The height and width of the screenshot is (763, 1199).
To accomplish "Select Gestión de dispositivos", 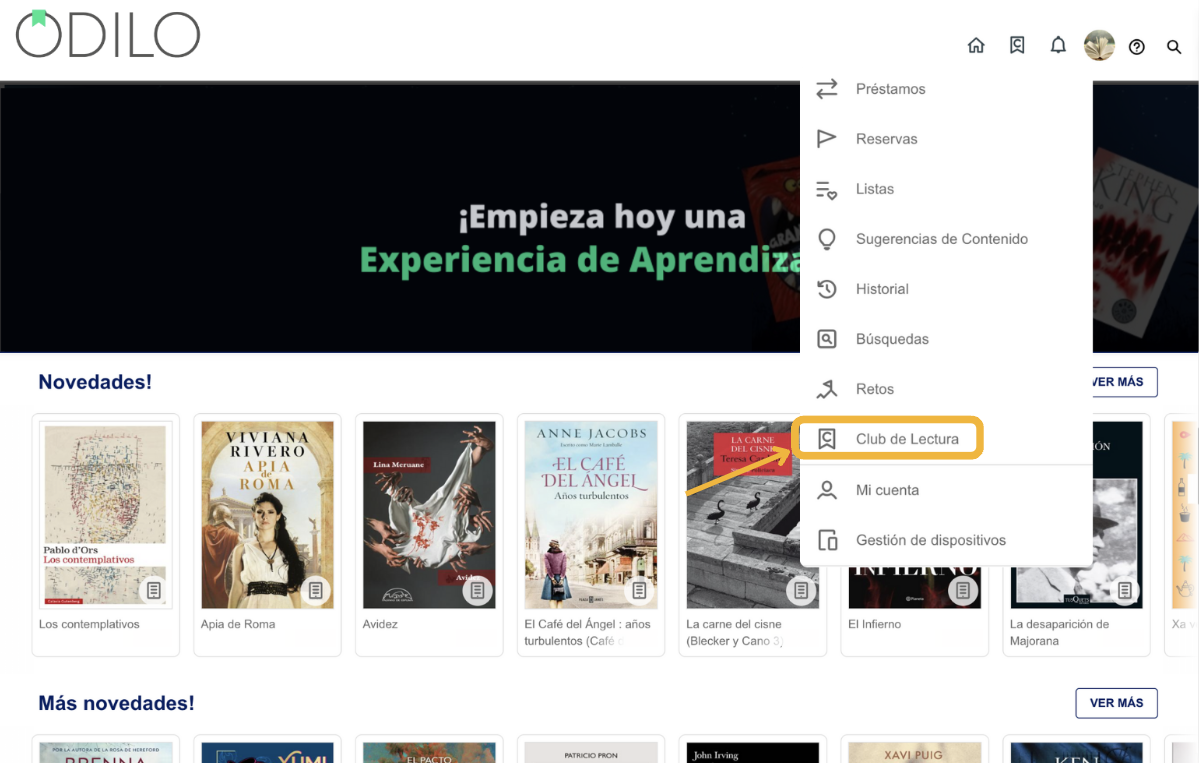I will pyautogui.click(x=932, y=540).
